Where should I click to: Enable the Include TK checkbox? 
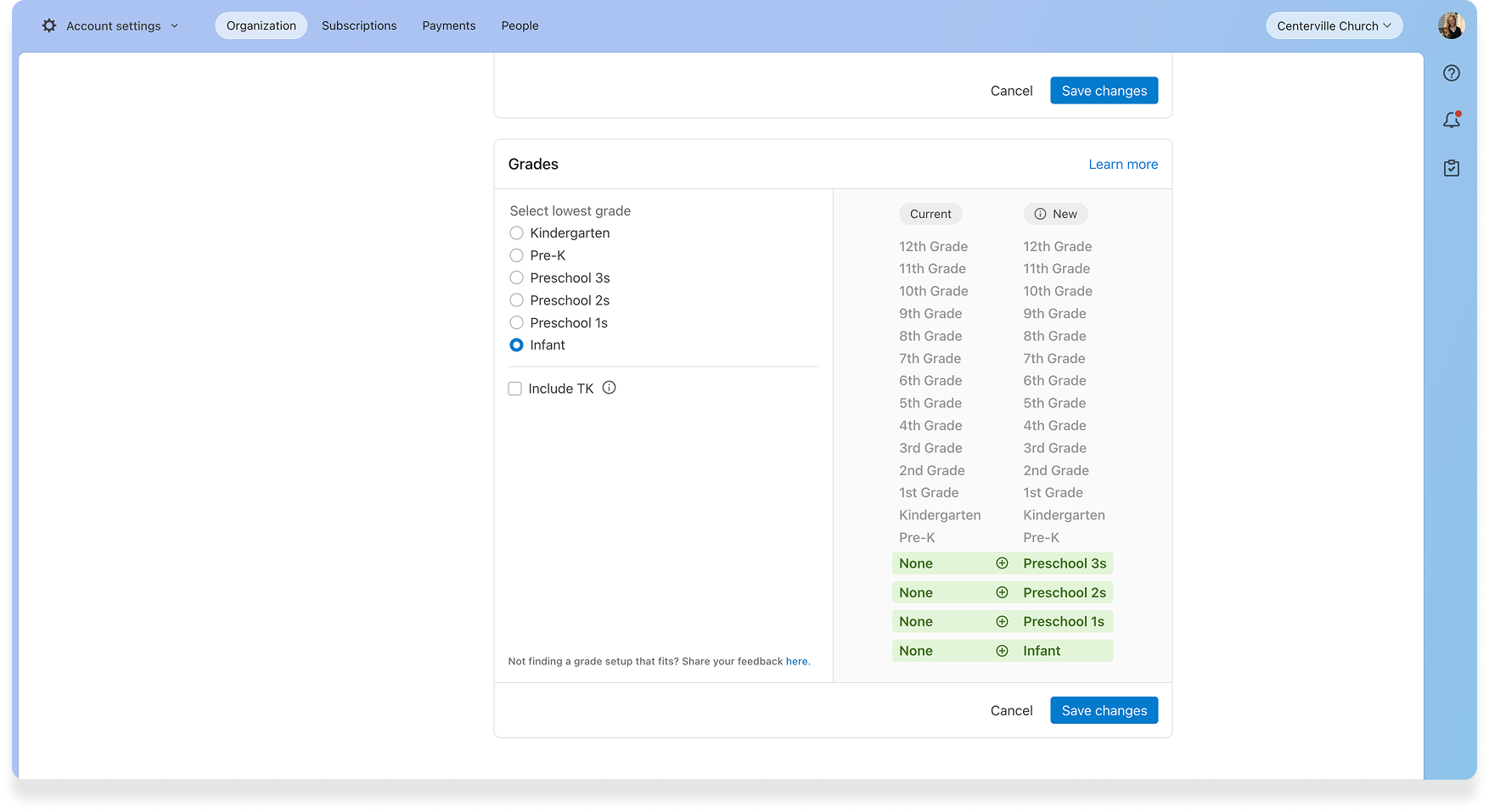coord(515,388)
